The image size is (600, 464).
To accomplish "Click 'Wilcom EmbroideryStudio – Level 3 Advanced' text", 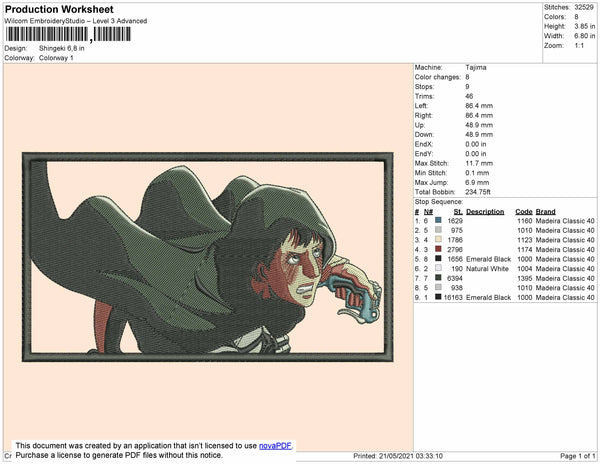I will [x=76, y=21].
